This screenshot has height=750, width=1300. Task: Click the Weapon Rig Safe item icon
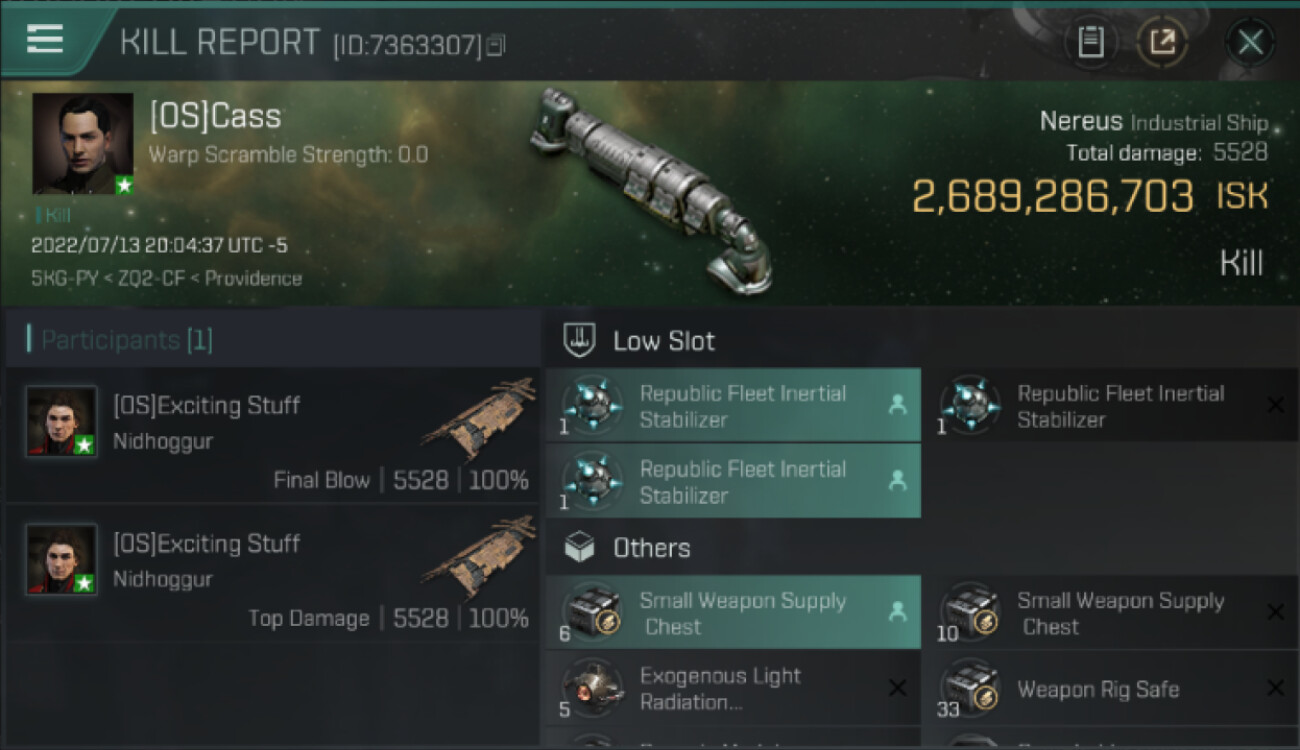969,688
